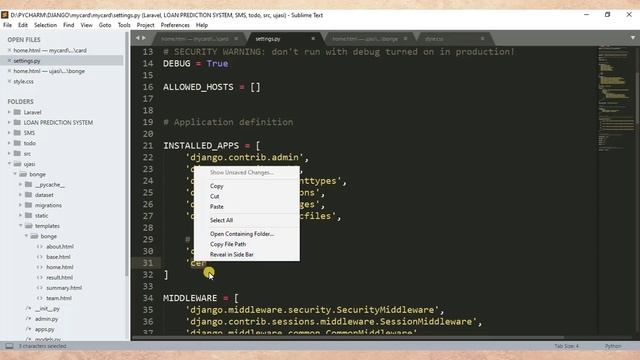640x360 pixels.
Task: Open result.html in the side bar
Action: [60, 278]
